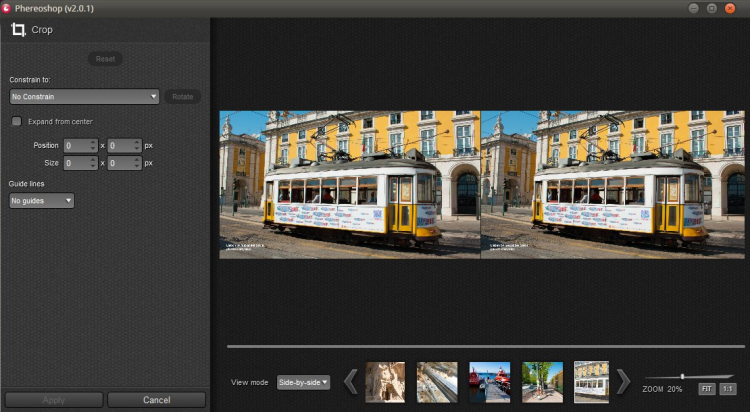This screenshot has width=750, height=412.
Task: Click the FIT zoom button
Action: (707, 389)
